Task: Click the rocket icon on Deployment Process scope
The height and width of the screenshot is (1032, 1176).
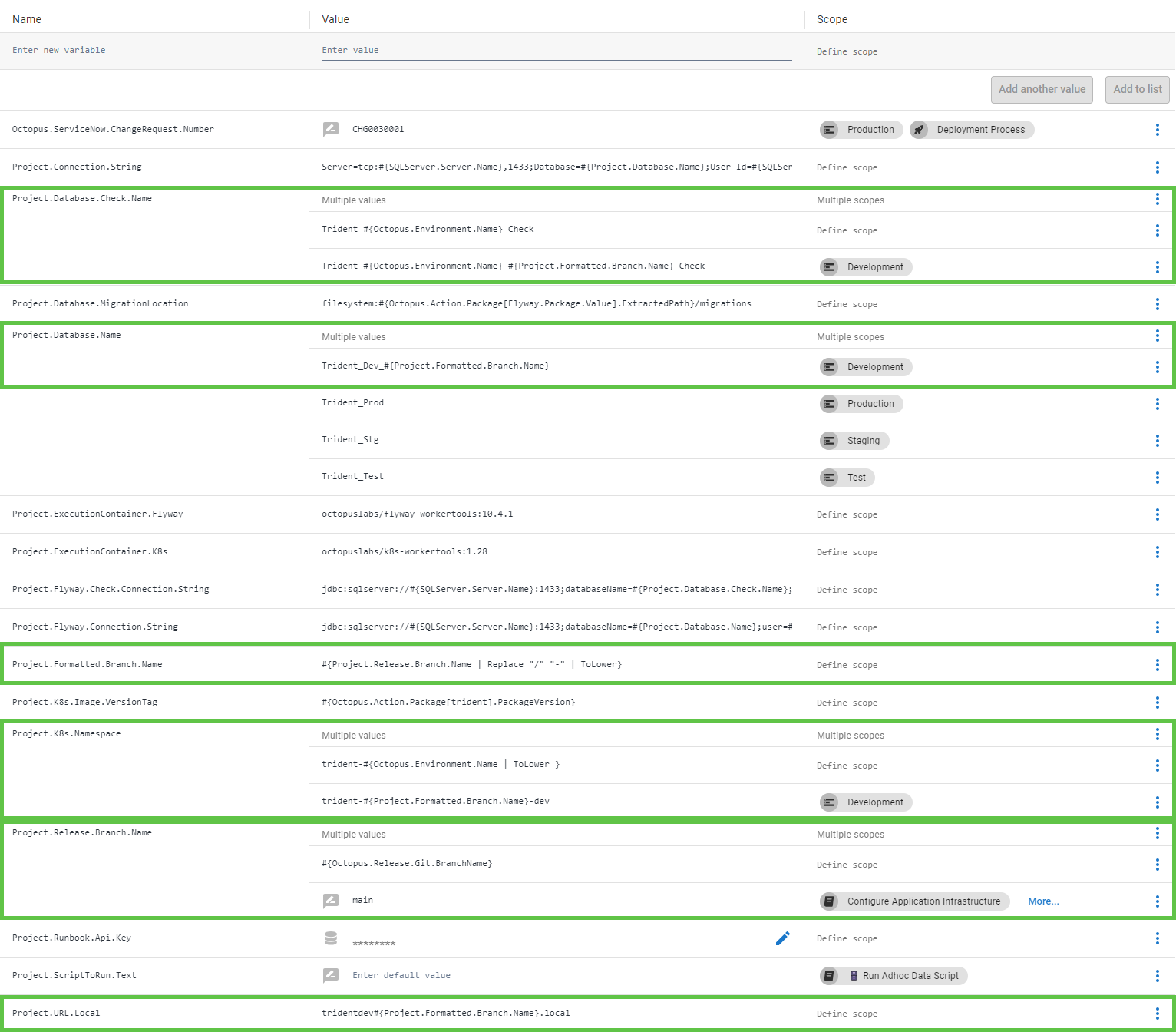Action: [919, 129]
